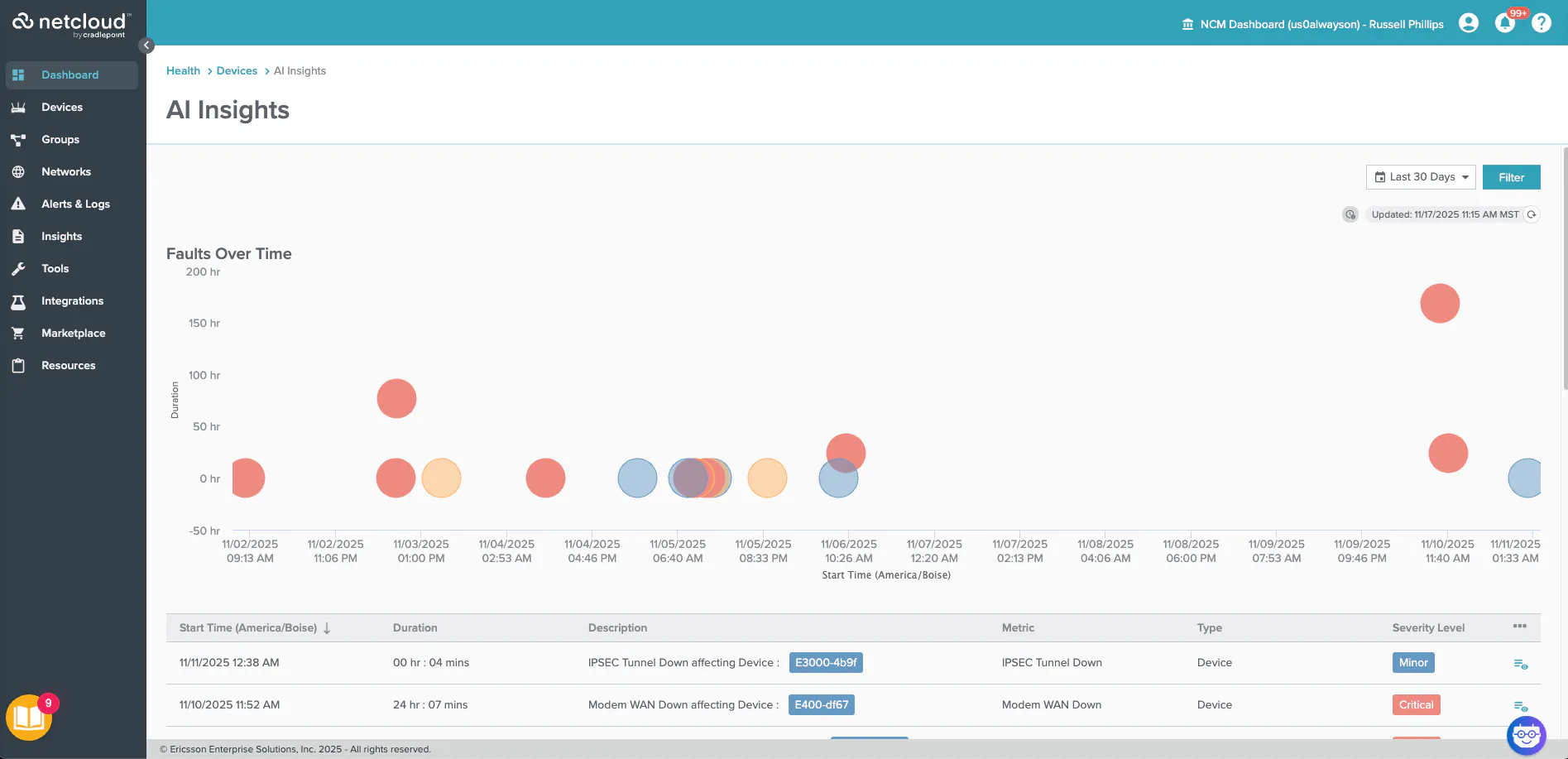Open table column options three-dot menu

[x=1520, y=626]
